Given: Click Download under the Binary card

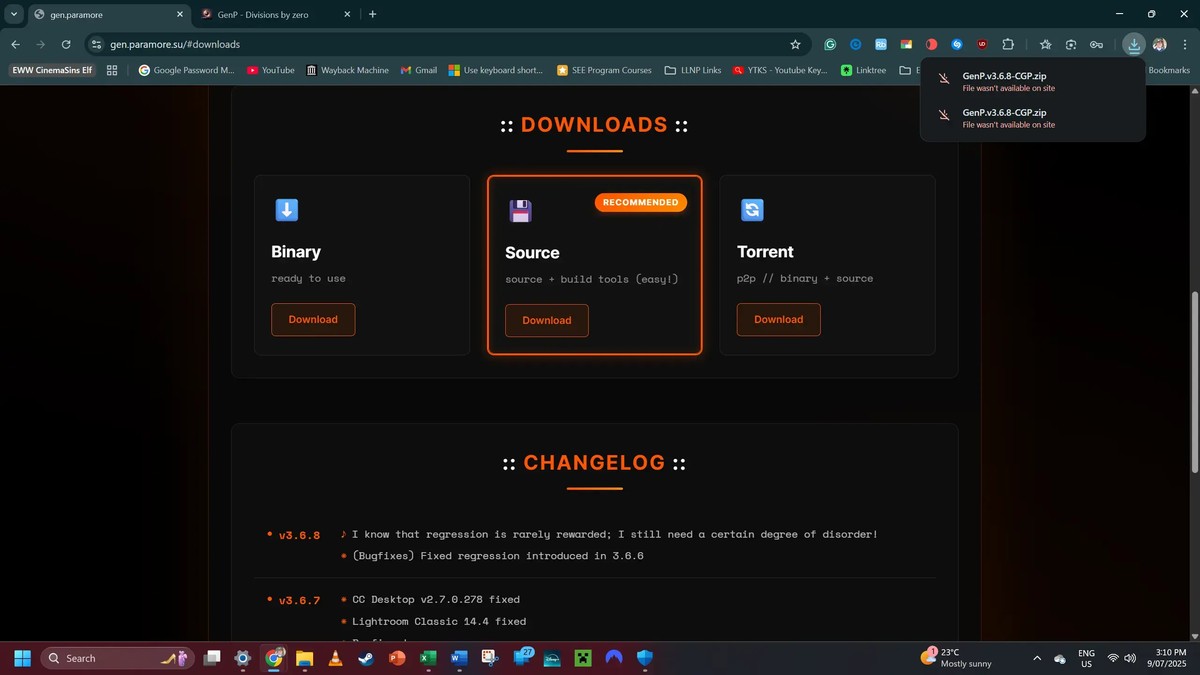Looking at the screenshot, I should pyautogui.click(x=313, y=319).
